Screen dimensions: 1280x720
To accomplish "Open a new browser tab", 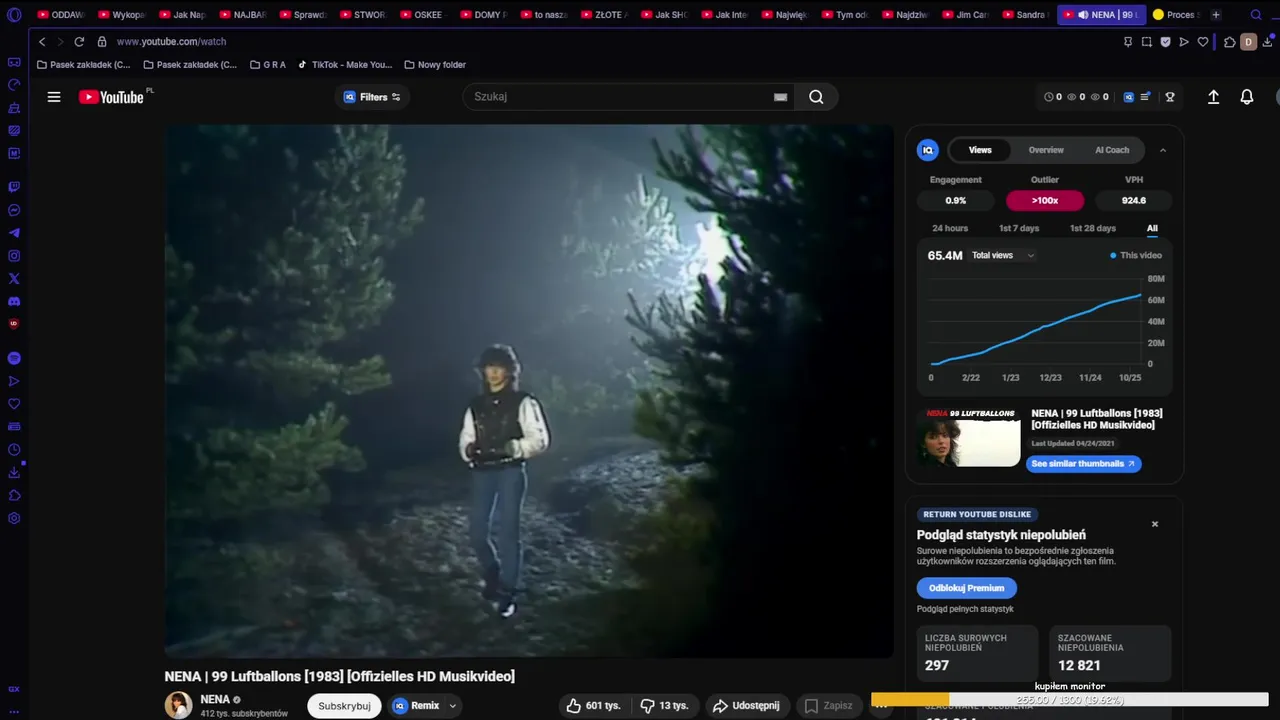I will 1216,15.
